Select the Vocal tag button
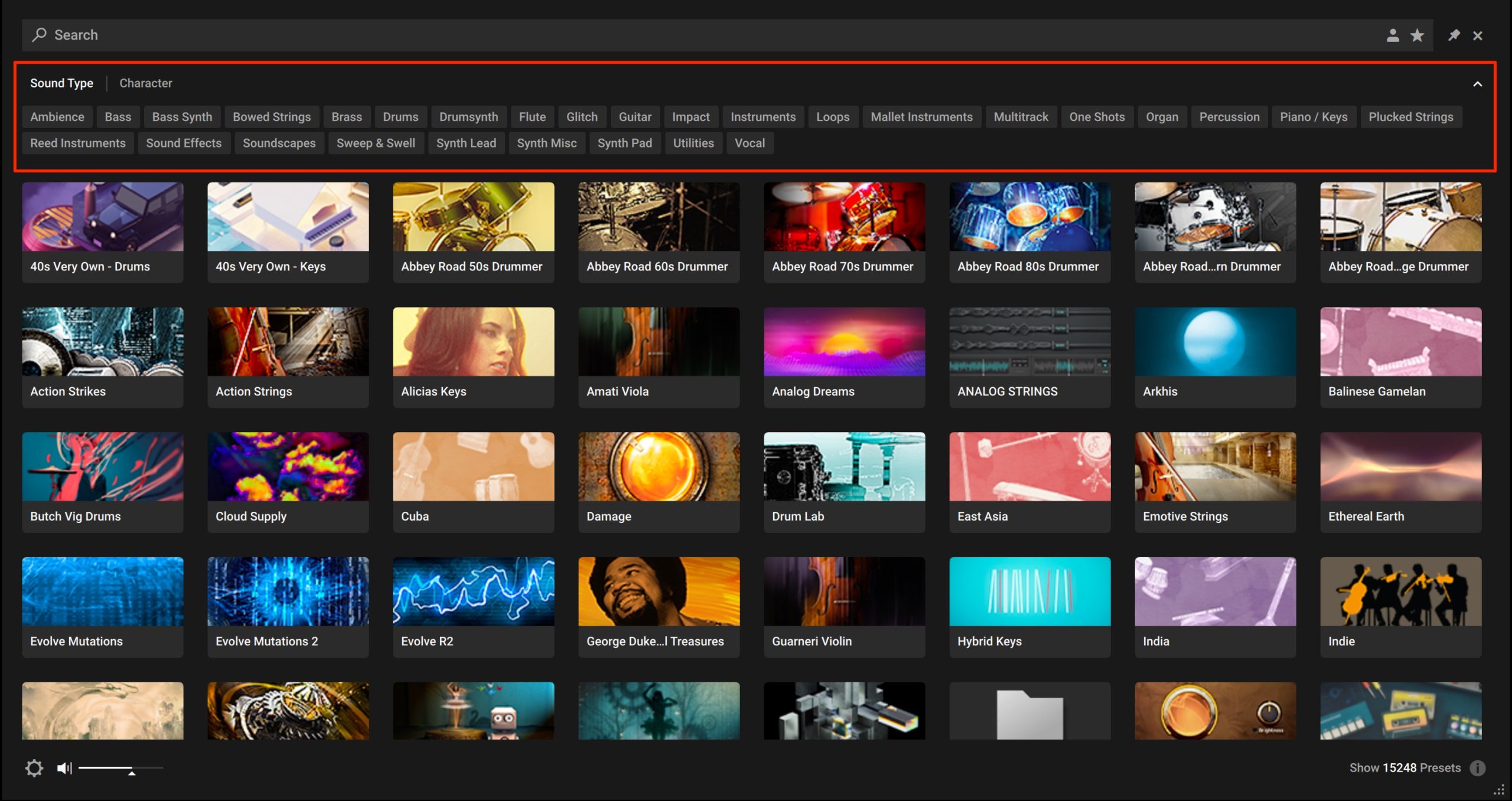 click(750, 143)
